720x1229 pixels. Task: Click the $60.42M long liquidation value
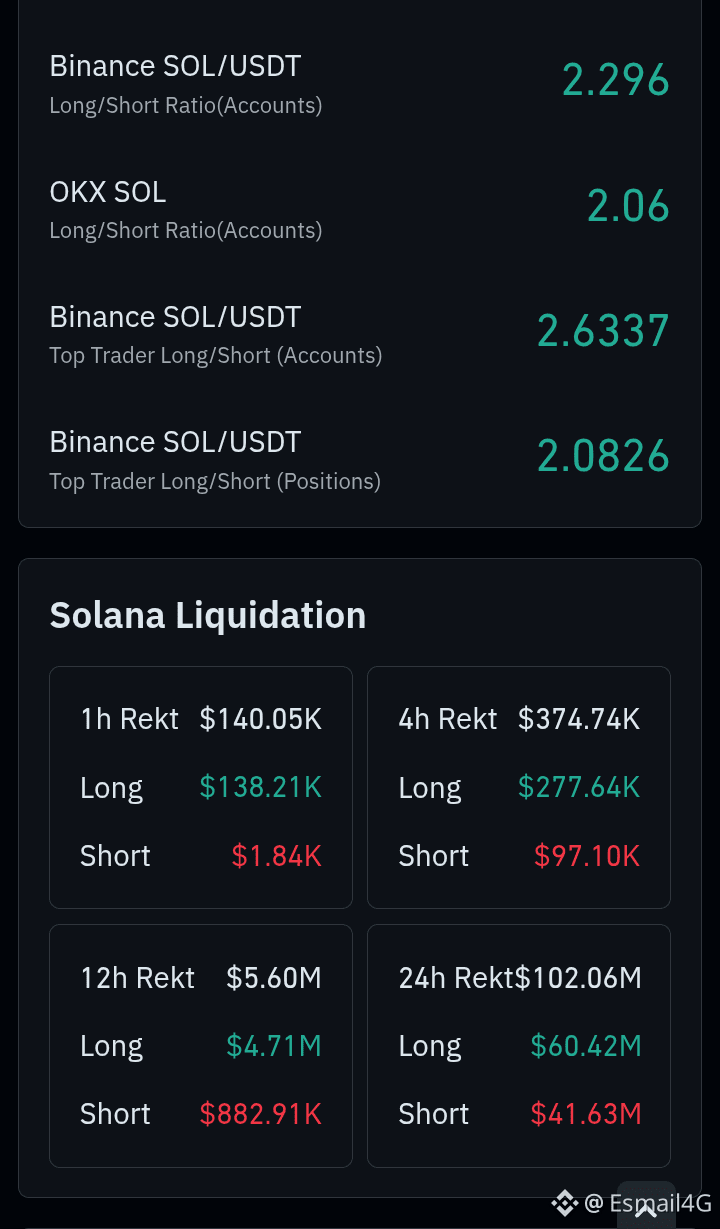586,1045
